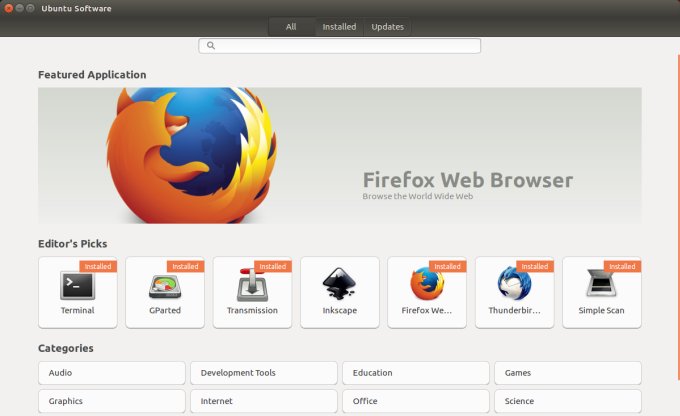Viewport: 680px width, 416px height.
Task: Click the 'Browse the World Wide Web' subtitle
Action: (418, 197)
